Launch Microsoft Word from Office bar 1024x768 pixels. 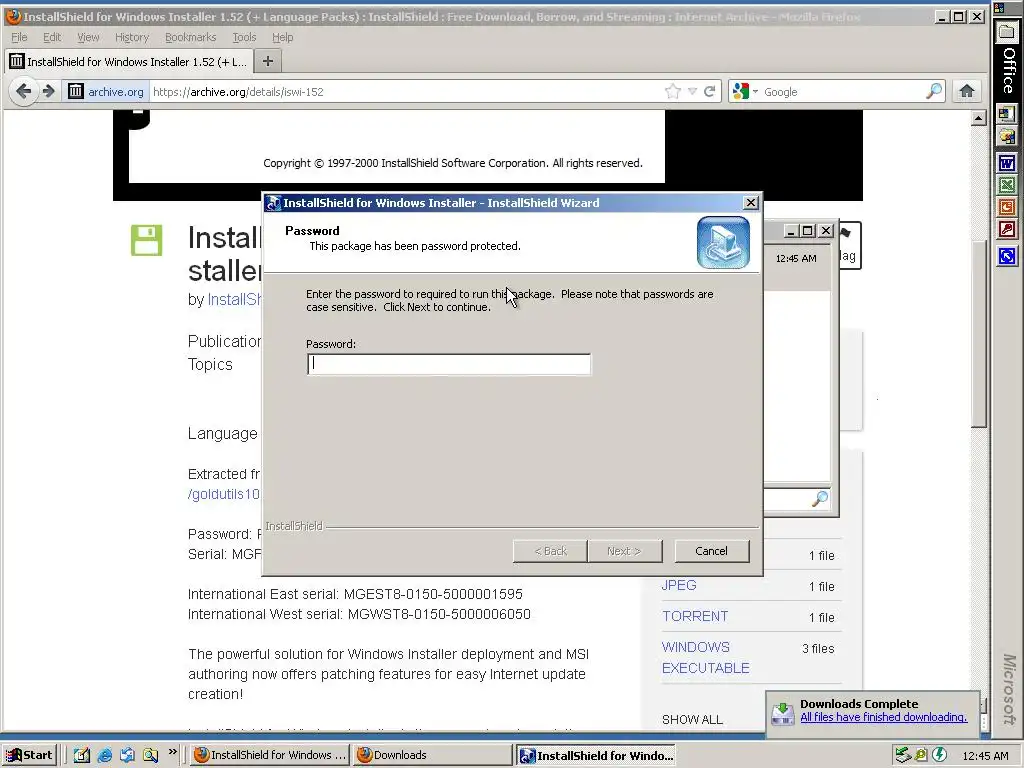point(1006,163)
